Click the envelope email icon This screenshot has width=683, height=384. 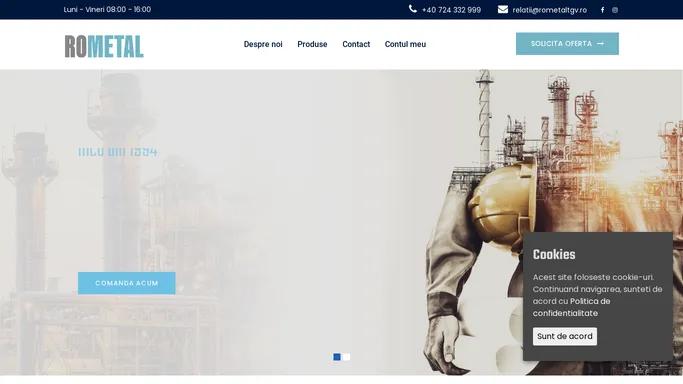coord(503,9)
